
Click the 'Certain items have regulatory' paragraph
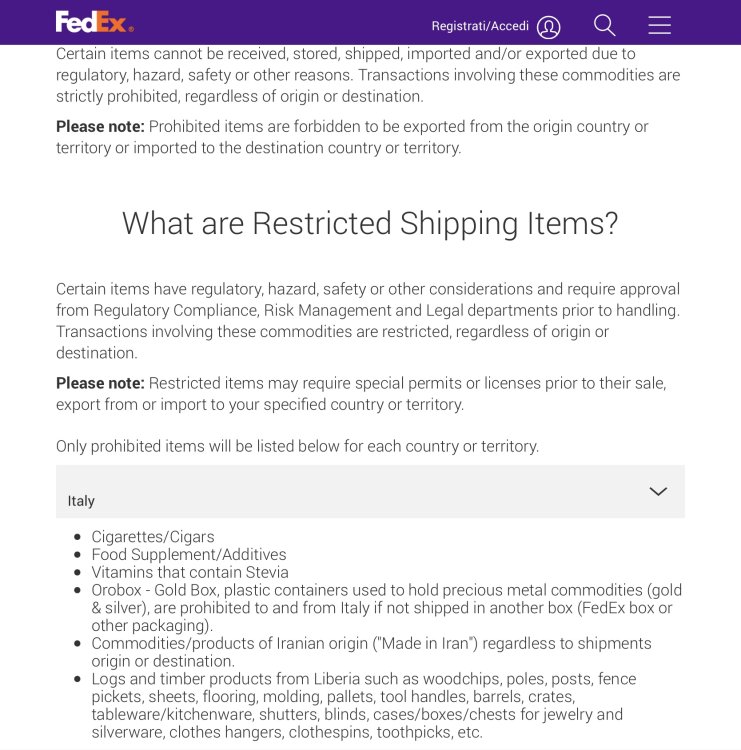[368, 320]
